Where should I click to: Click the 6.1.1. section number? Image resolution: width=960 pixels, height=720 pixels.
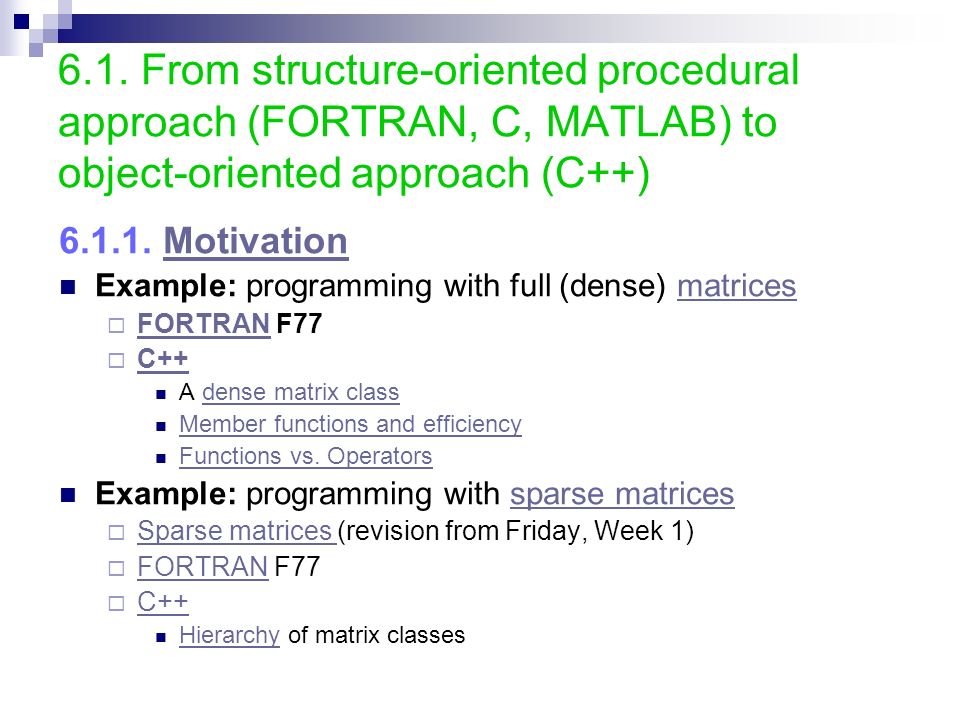[x=105, y=241]
